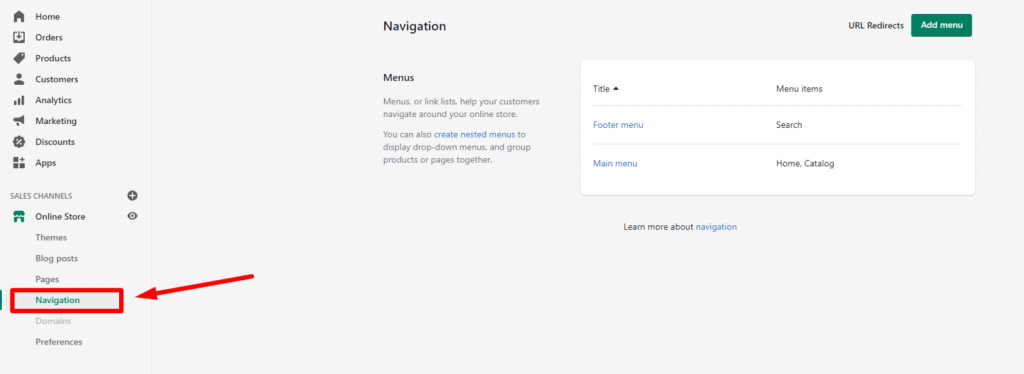Click the Products tag icon

(x=19, y=58)
